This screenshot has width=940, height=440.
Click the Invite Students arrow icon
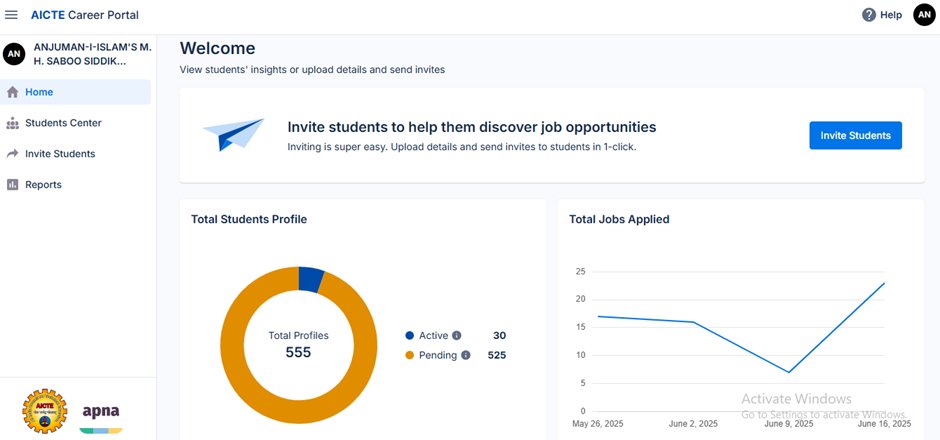13,154
